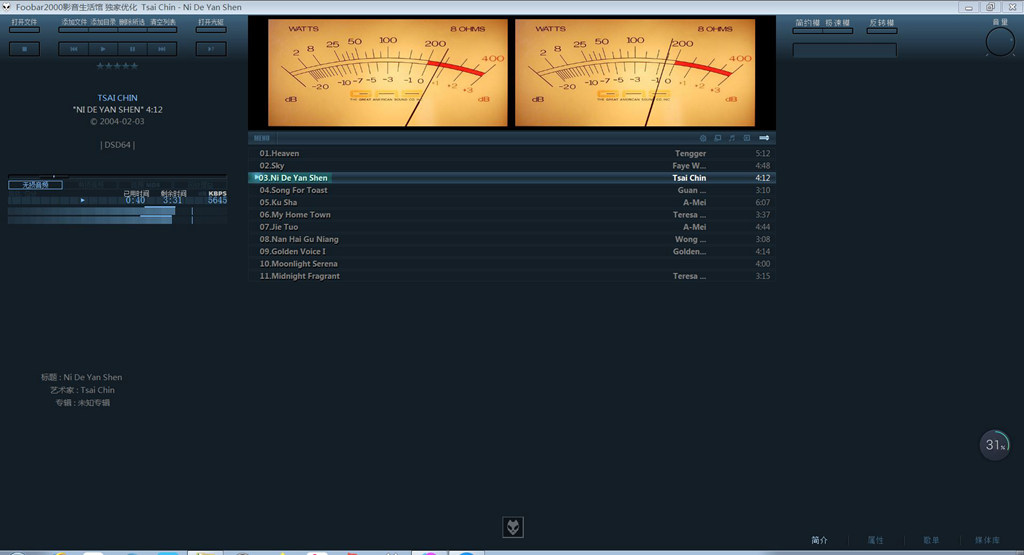Click the play button in the transport bar

[x=103, y=49]
